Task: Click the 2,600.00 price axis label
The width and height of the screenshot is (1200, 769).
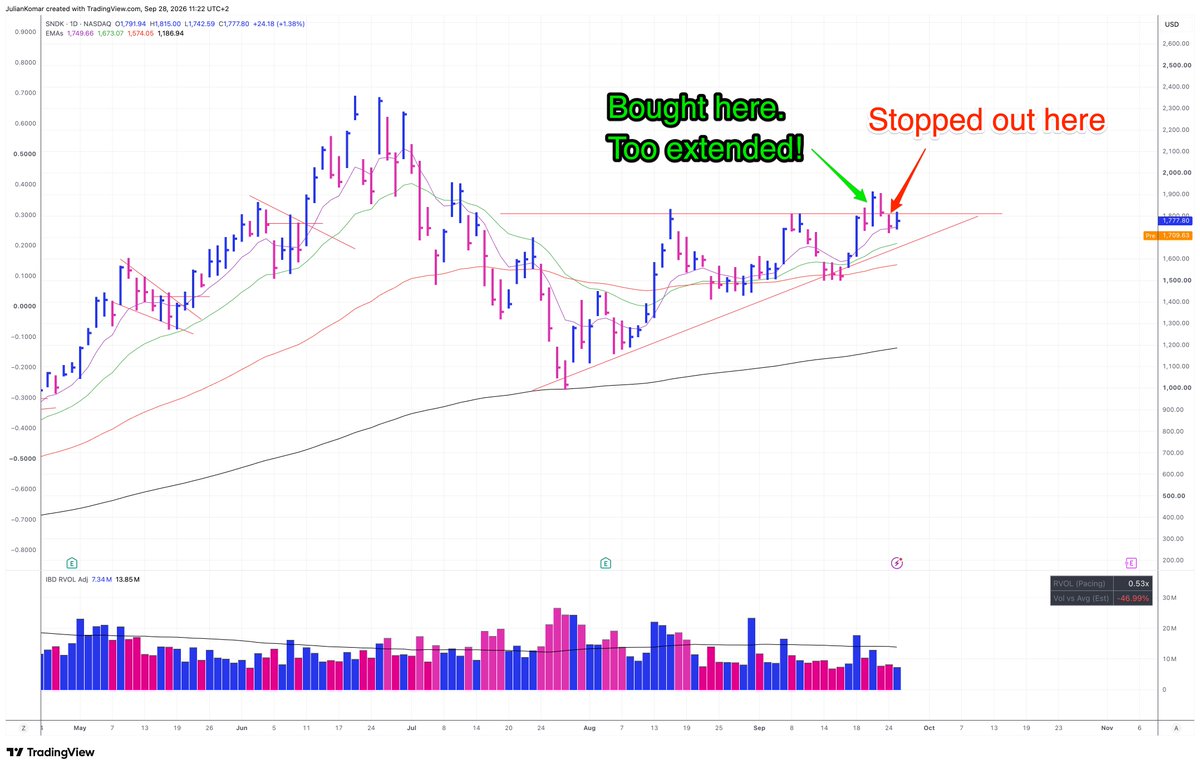Action: 1175,44
